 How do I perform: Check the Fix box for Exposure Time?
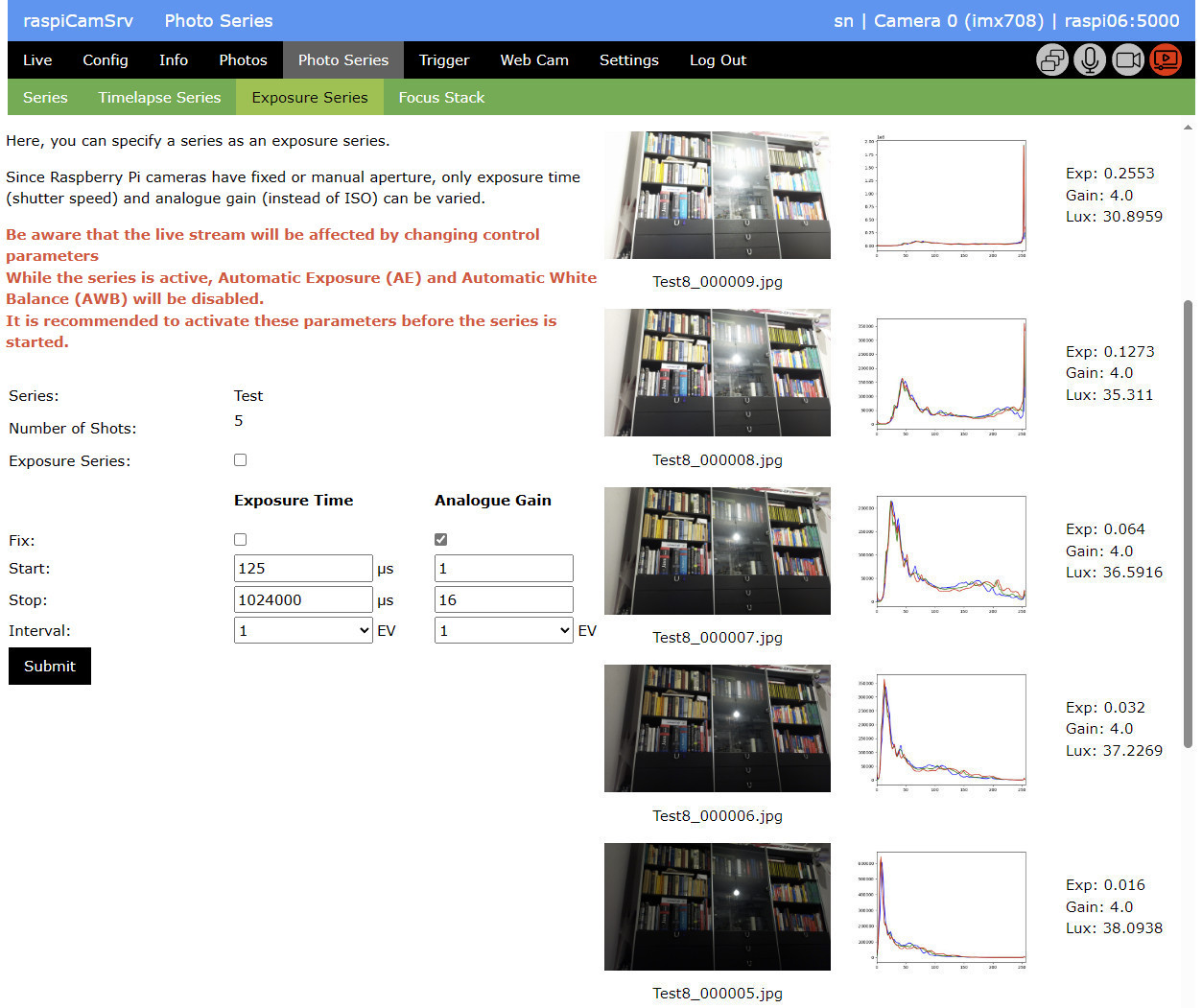[241, 540]
